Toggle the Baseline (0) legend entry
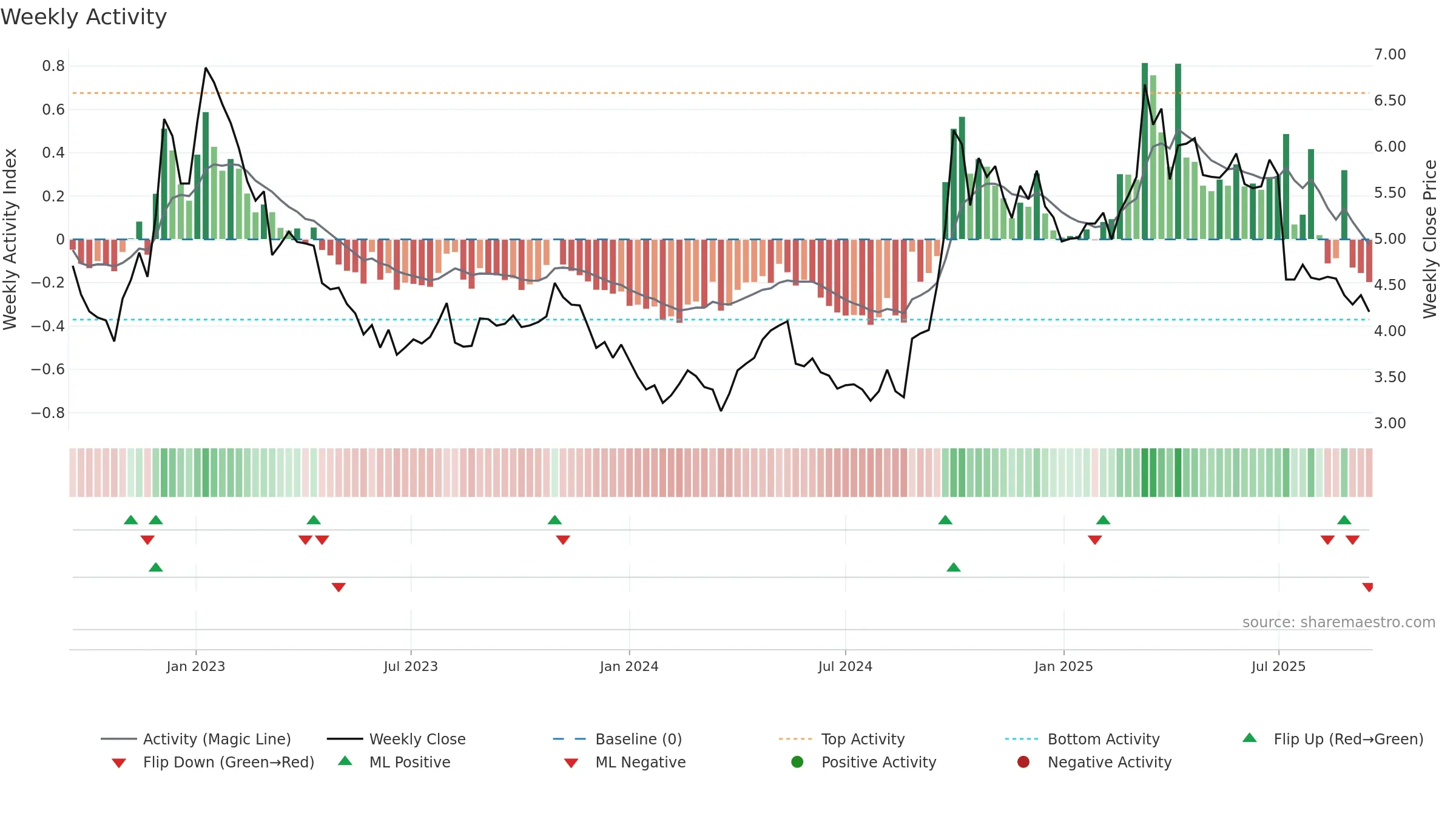Screen dimensions: 1456x819 [618, 739]
